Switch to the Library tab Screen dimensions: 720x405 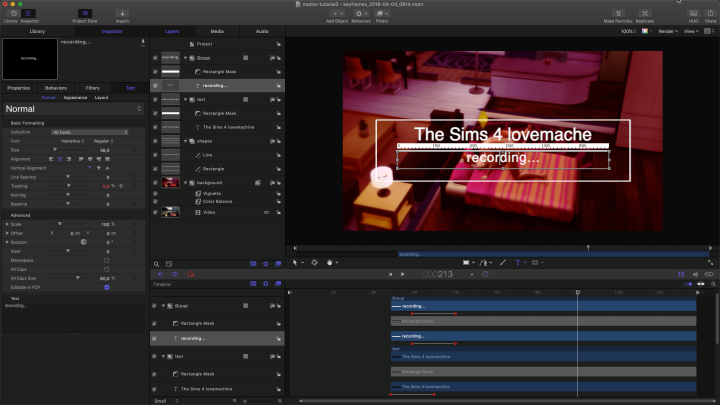(x=37, y=31)
